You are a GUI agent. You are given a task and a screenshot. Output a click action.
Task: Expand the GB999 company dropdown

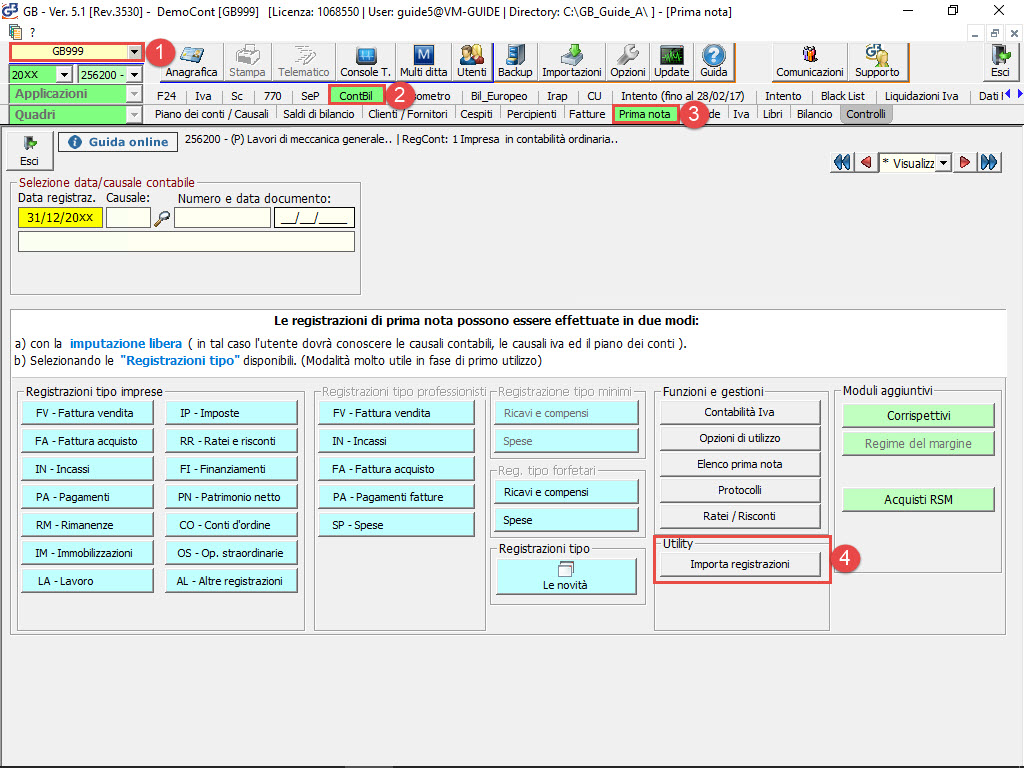[x=134, y=52]
